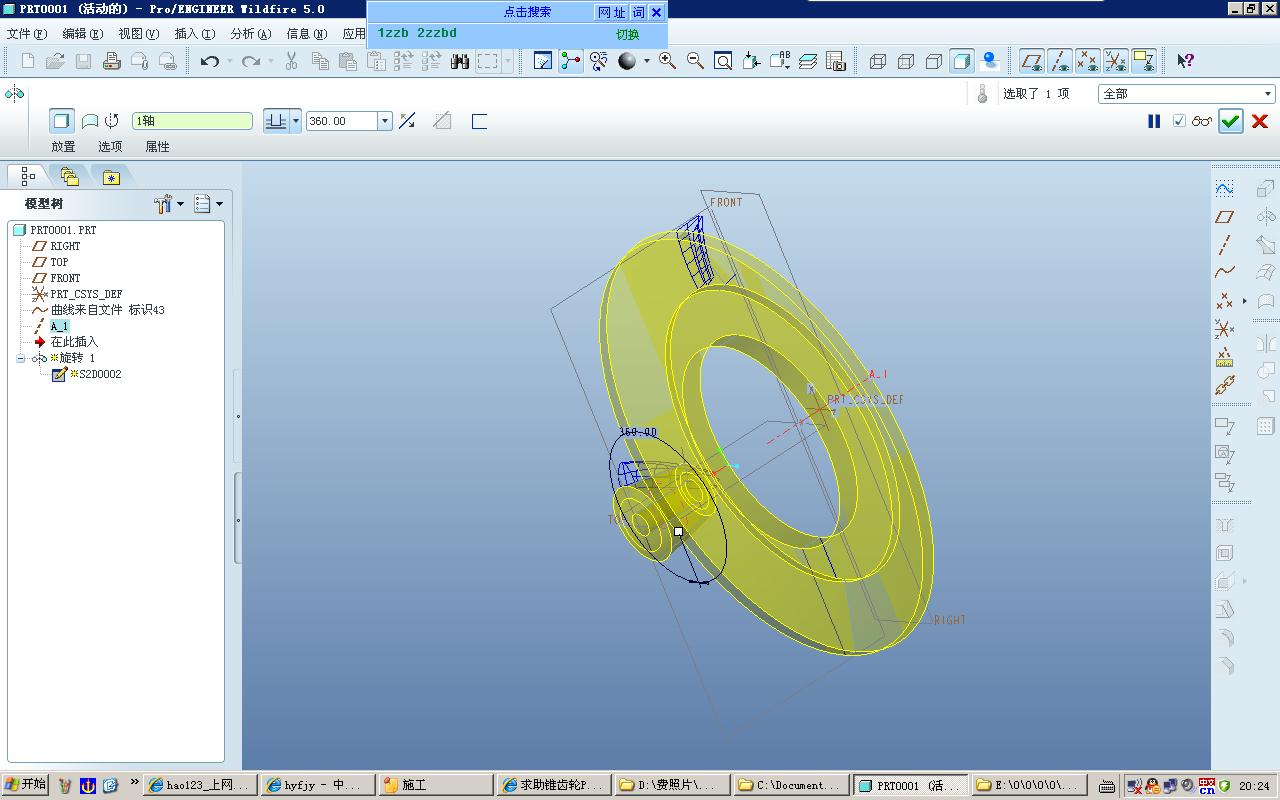1280x800 pixels.
Task: Select the FRONT plane in model tree
Action: click(x=65, y=278)
